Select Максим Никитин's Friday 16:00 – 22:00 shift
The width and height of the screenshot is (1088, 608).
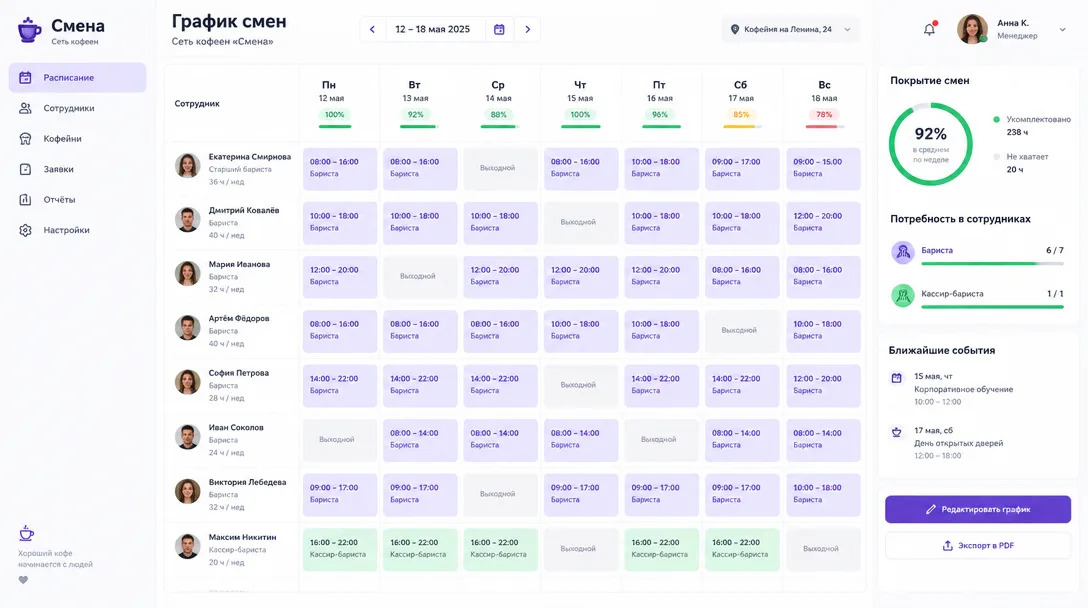pos(661,549)
